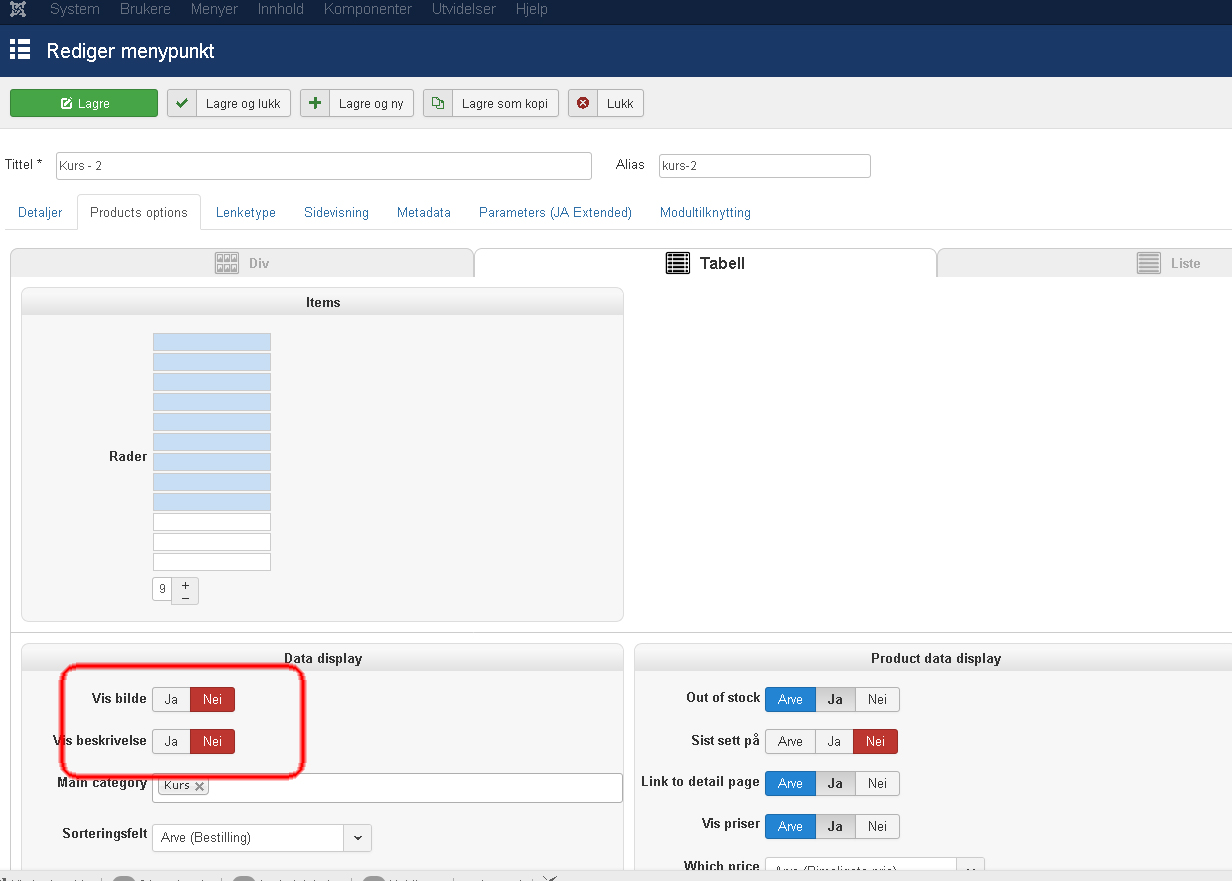Click the checkmark Lagre og lukk icon
Image resolution: width=1232 pixels, height=881 pixels.
pyautogui.click(x=182, y=103)
